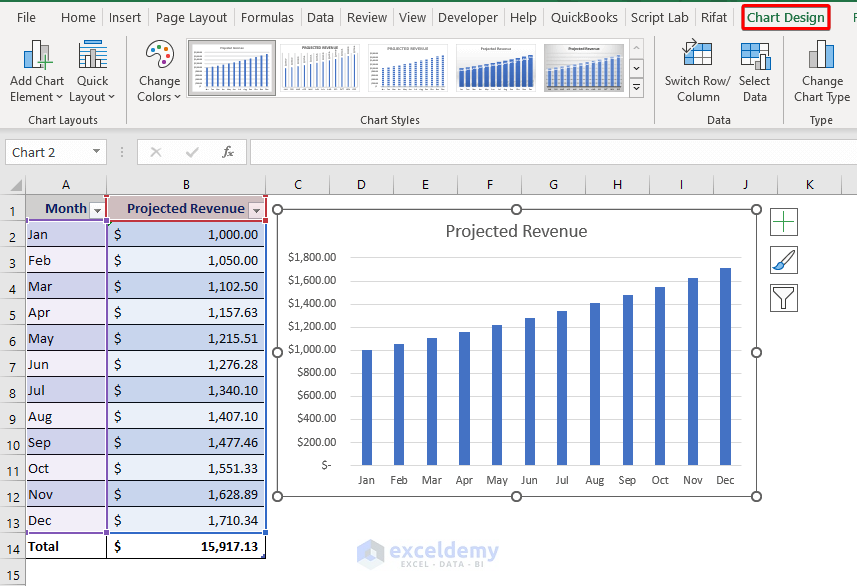Click Switch Row/Column button

point(697,72)
